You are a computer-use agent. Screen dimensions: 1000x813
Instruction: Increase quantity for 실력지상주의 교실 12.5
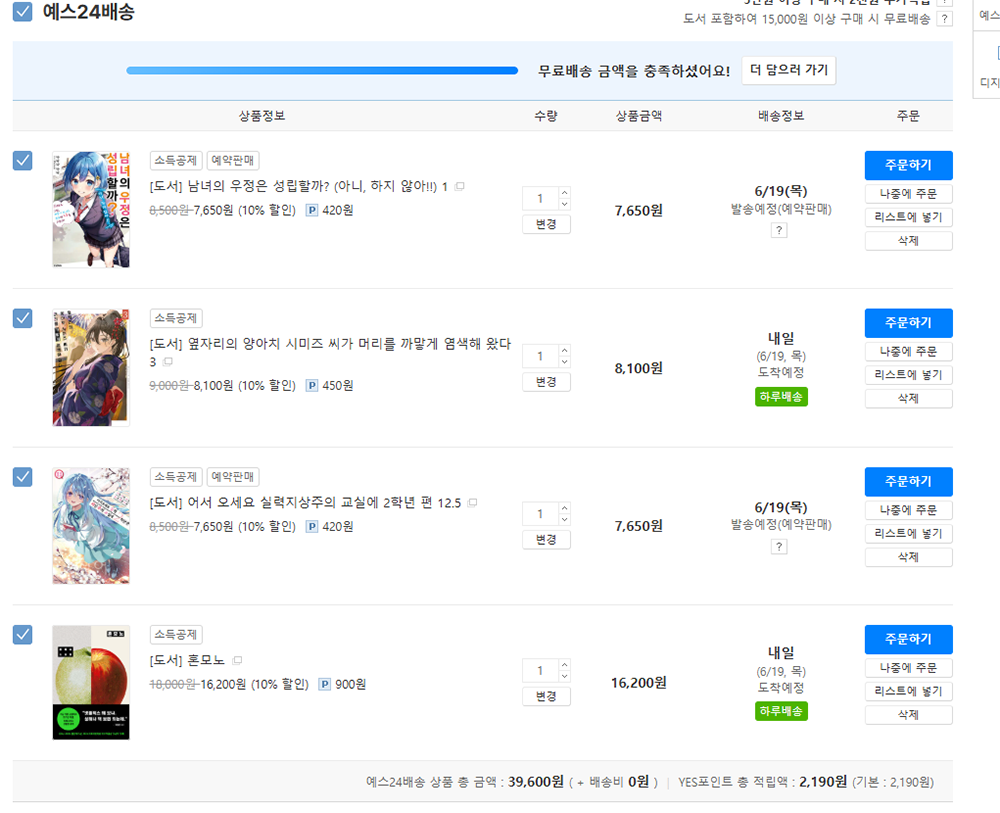pyautogui.click(x=564, y=508)
